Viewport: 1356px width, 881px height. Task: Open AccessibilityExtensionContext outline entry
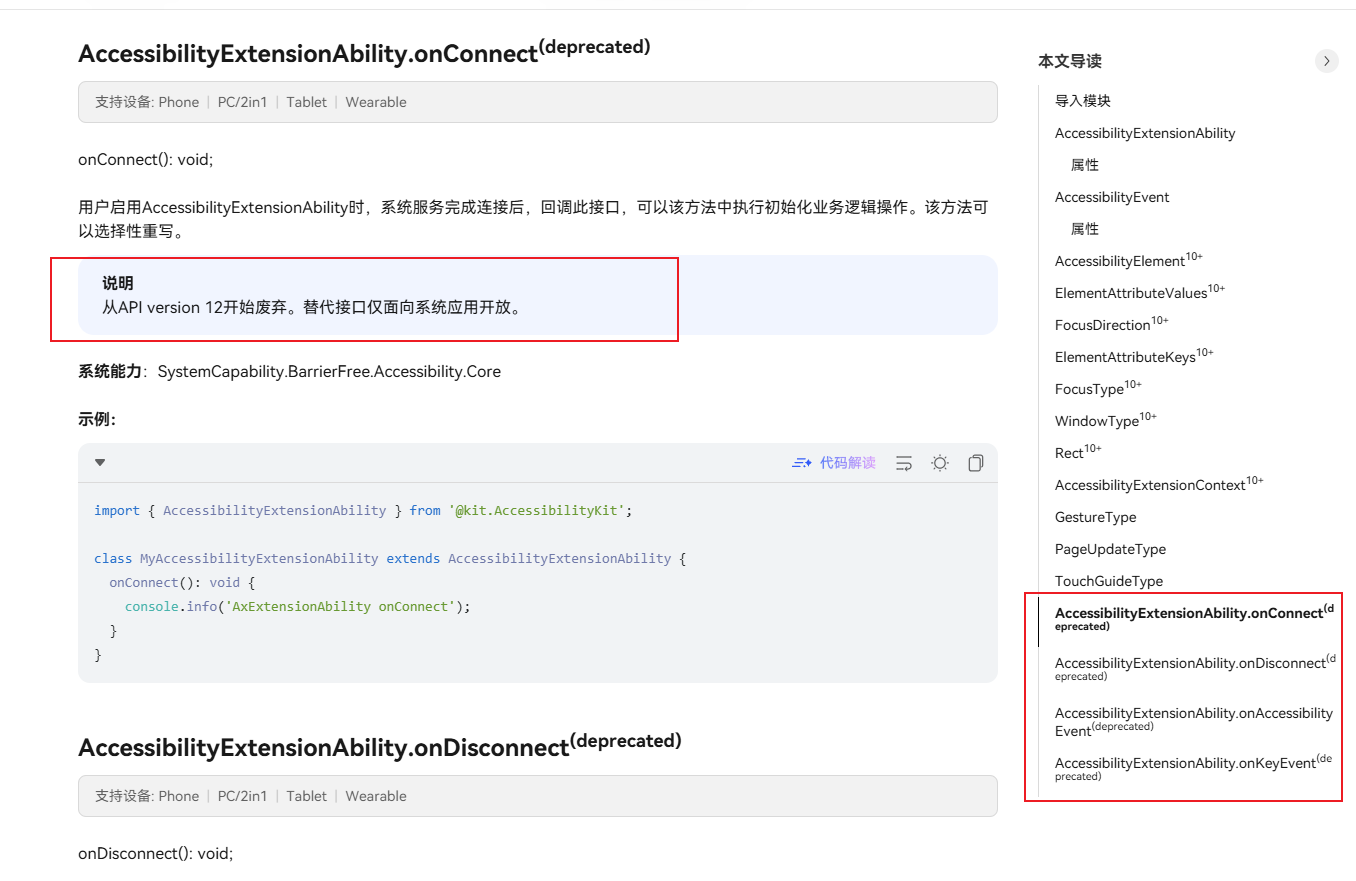tap(1159, 484)
